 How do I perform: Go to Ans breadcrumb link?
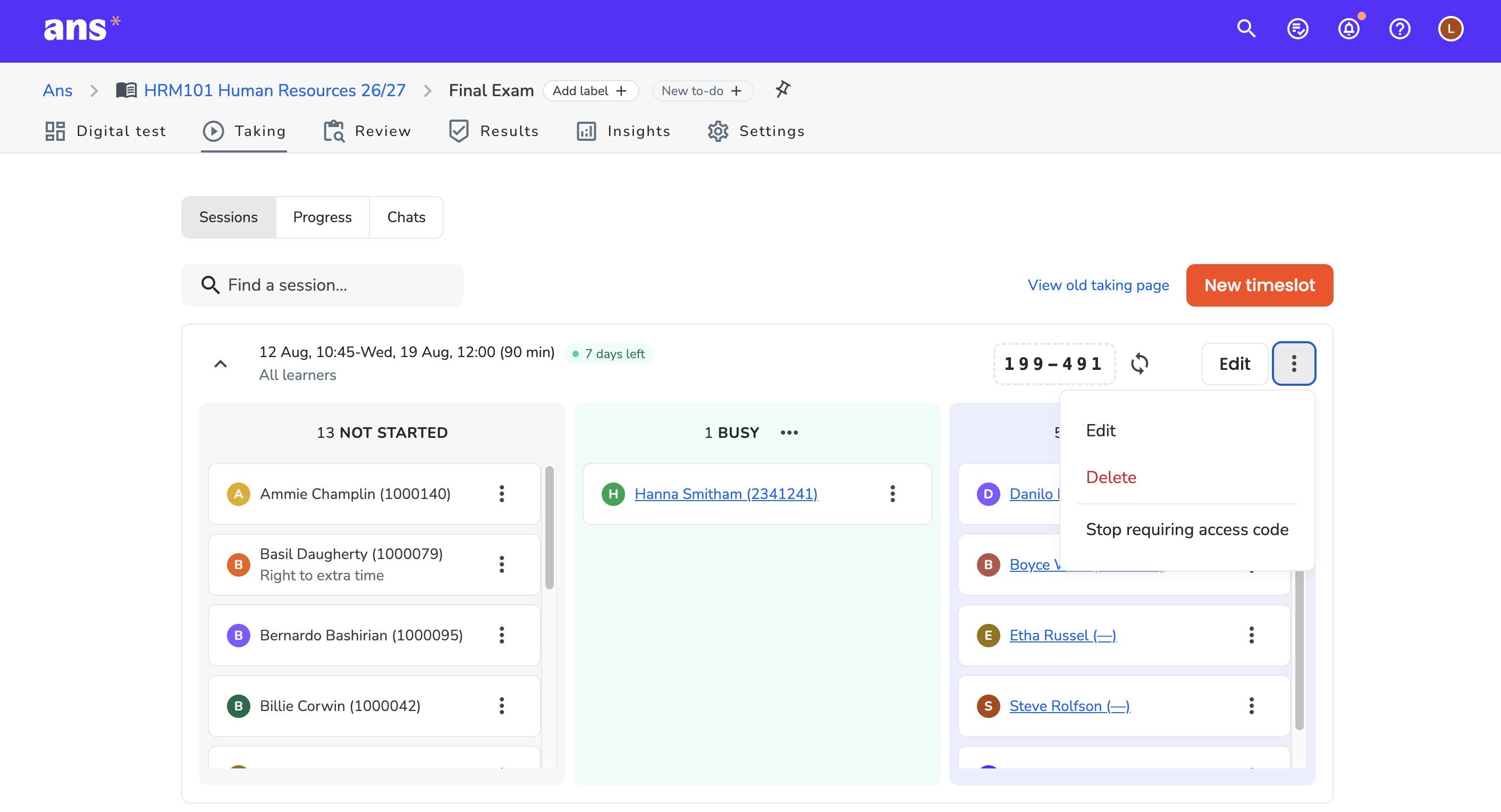tap(58, 90)
